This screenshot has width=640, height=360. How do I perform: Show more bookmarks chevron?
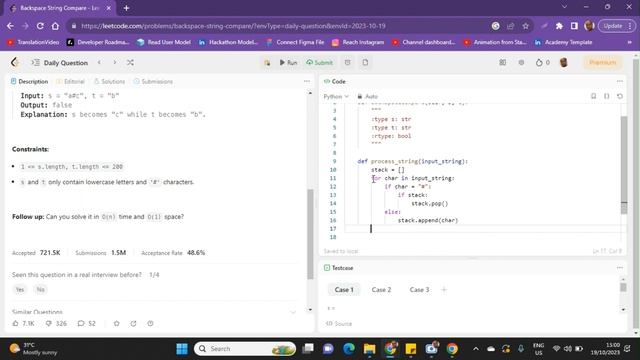629,42
